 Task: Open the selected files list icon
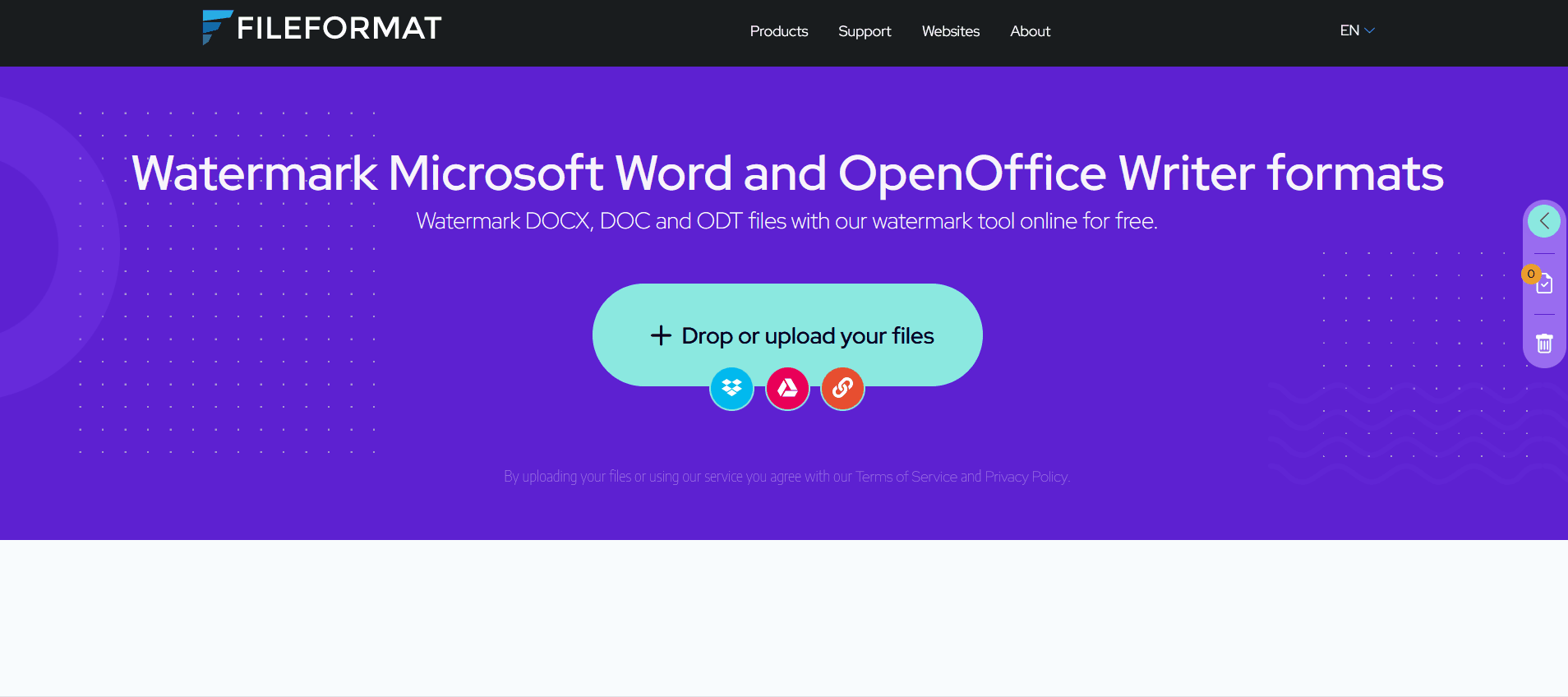(1545, 284)
